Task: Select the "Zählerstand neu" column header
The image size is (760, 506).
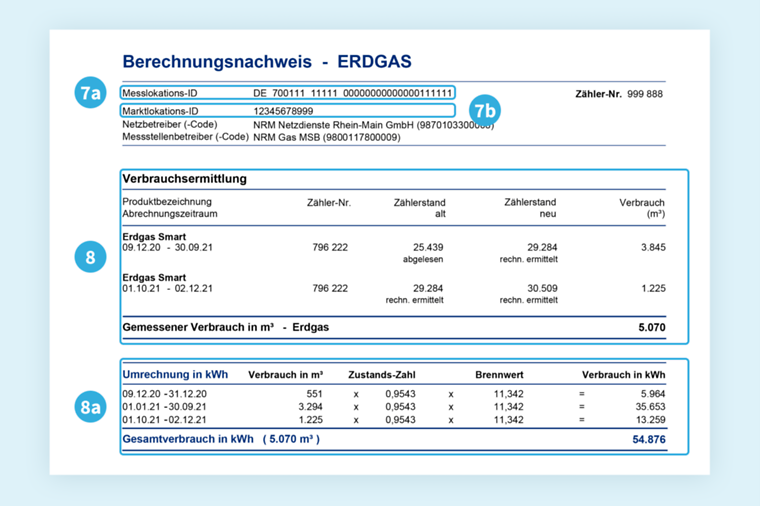Action: (x=530, y=208)
